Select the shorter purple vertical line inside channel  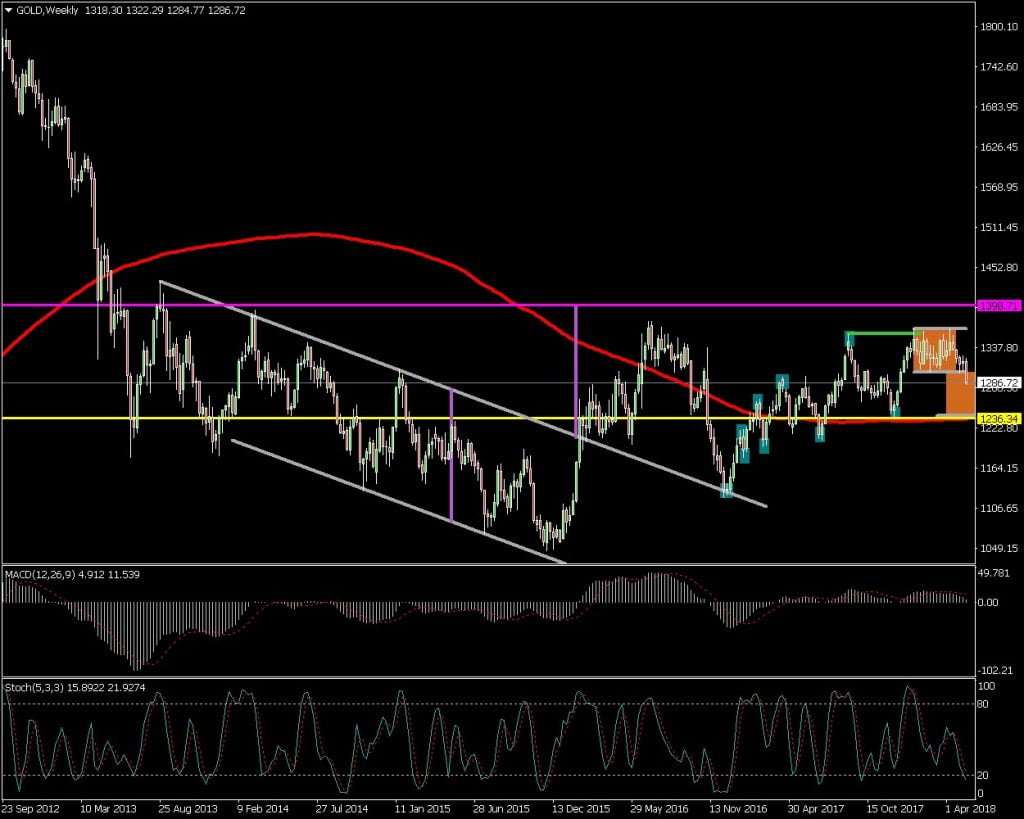coord(452,455)
